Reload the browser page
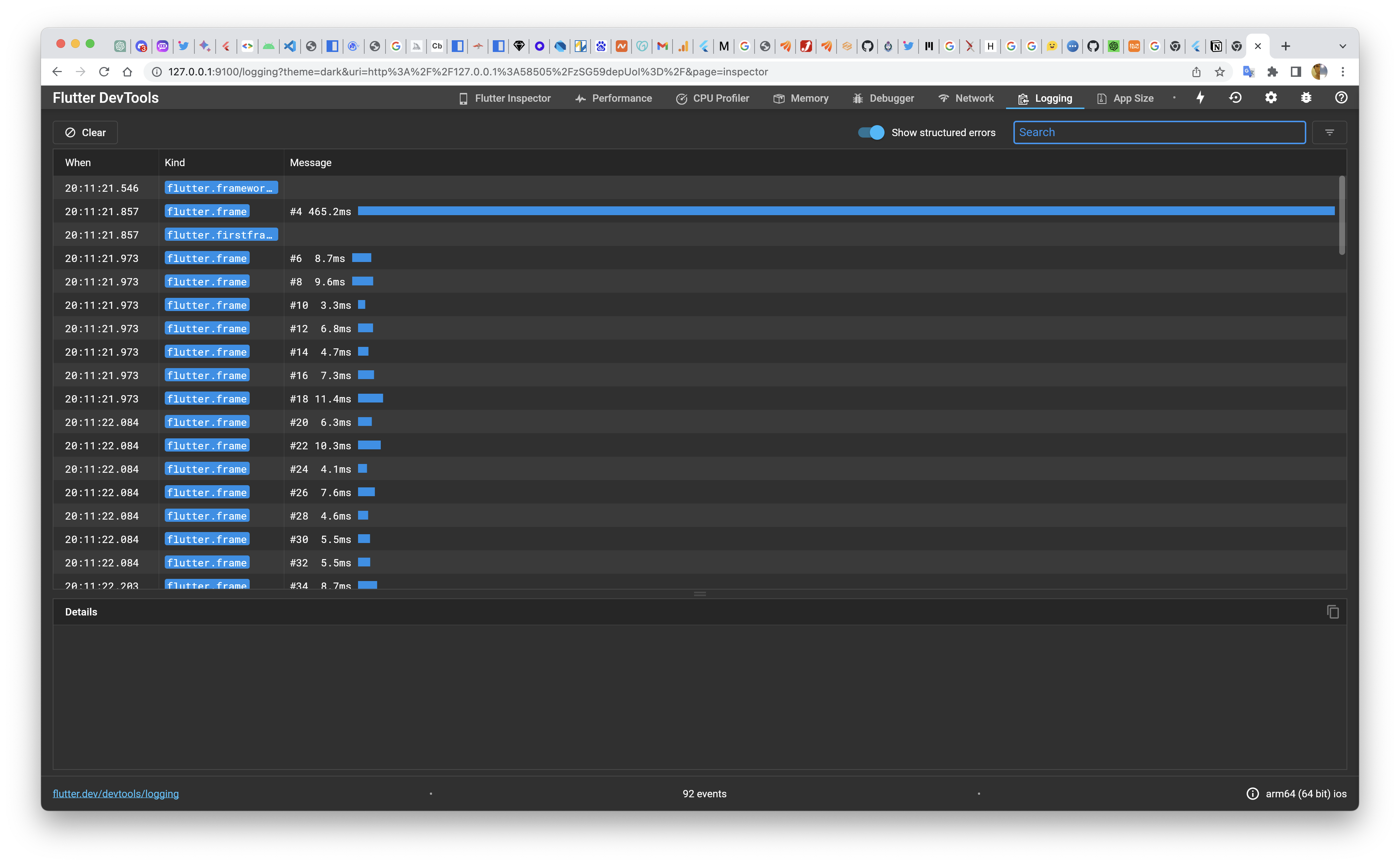Viewport: 1400px width, 865px height. [104, 71]
